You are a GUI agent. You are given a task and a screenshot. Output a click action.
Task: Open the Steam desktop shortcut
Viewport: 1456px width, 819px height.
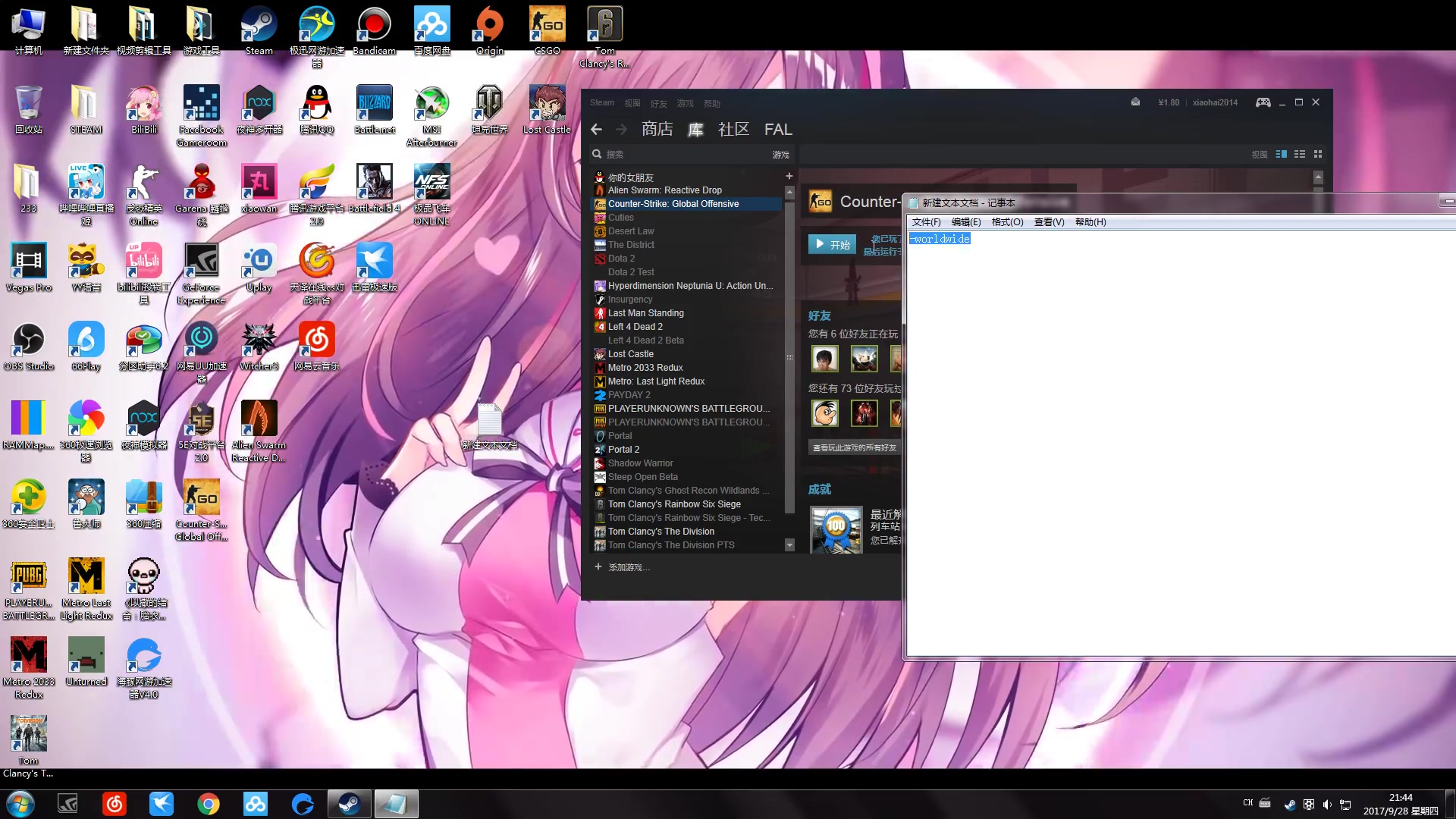tap(259, 30)
